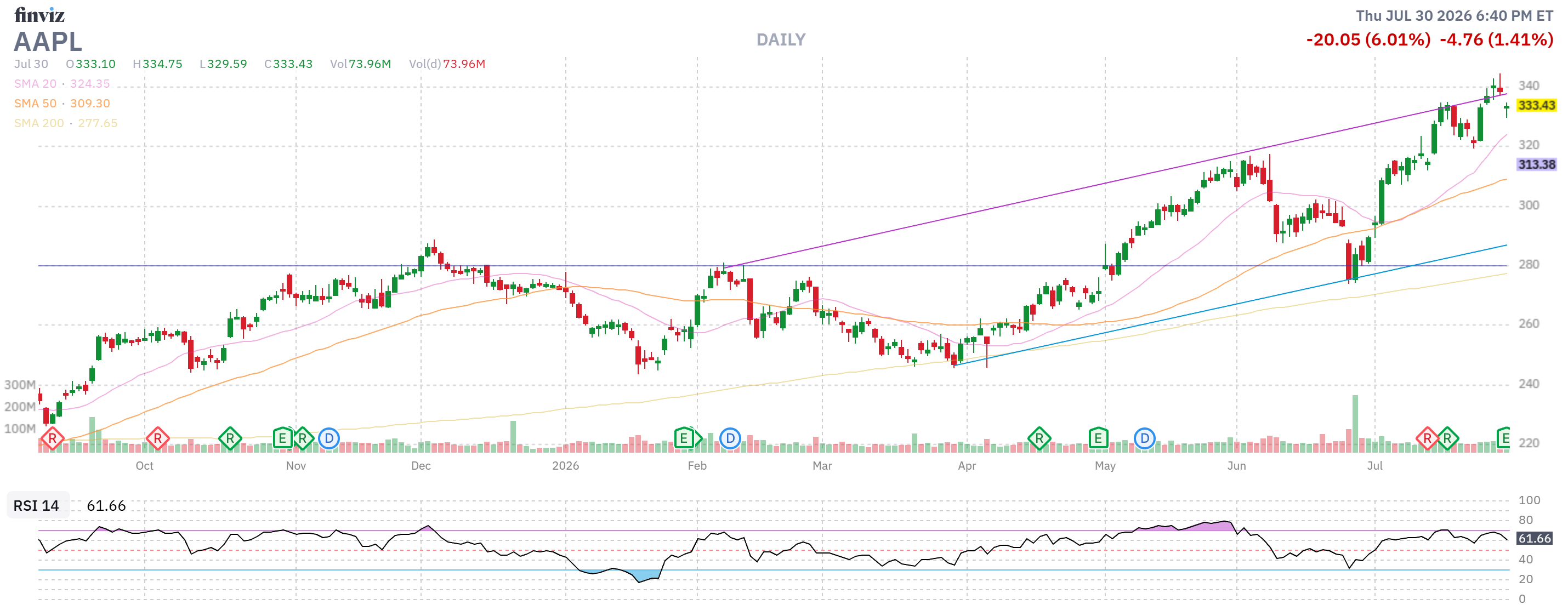Click the finviz logo
The height and width of the screenshot is (616, 1568).
point(39,15)
